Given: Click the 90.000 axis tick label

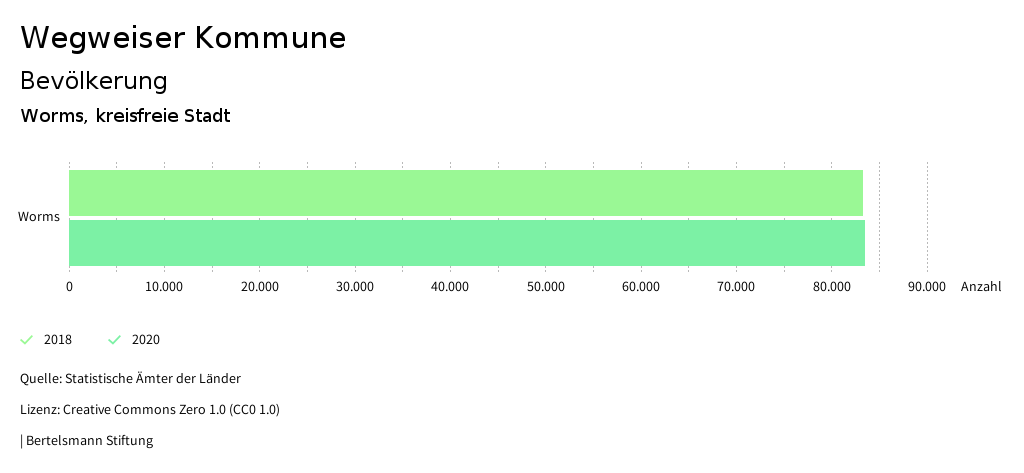Looking at the screenshot, I should coord(926,287).
